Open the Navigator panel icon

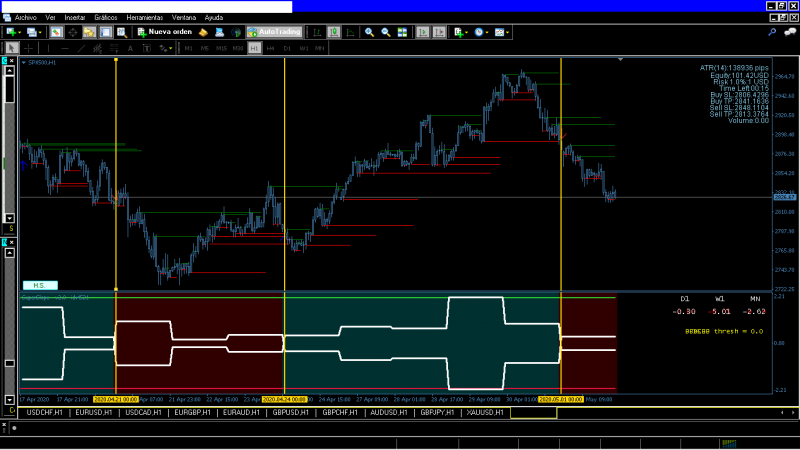[89, 32]
